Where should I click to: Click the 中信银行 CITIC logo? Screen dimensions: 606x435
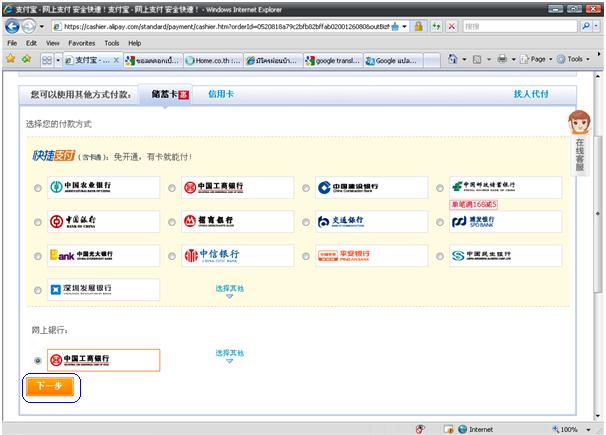237,255
